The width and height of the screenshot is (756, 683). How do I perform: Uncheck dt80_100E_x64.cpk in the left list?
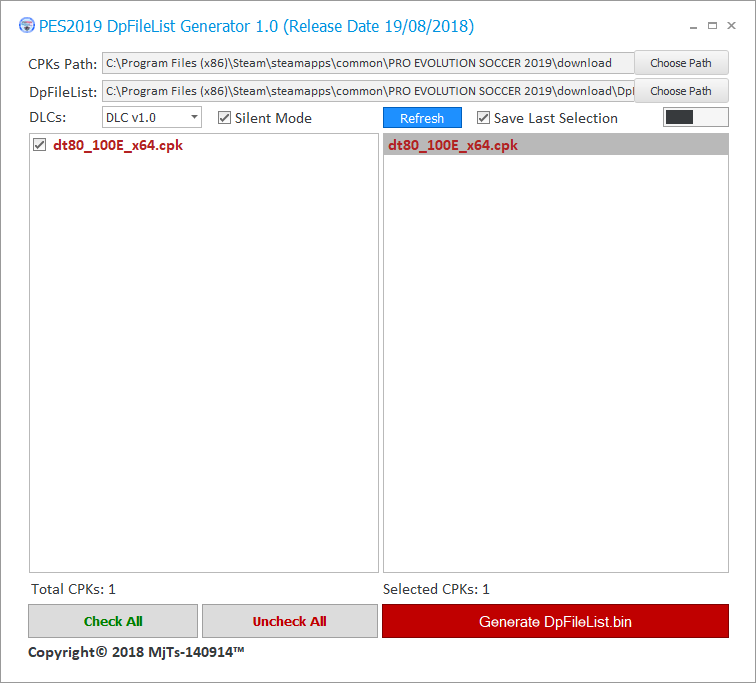pos(40,145)
